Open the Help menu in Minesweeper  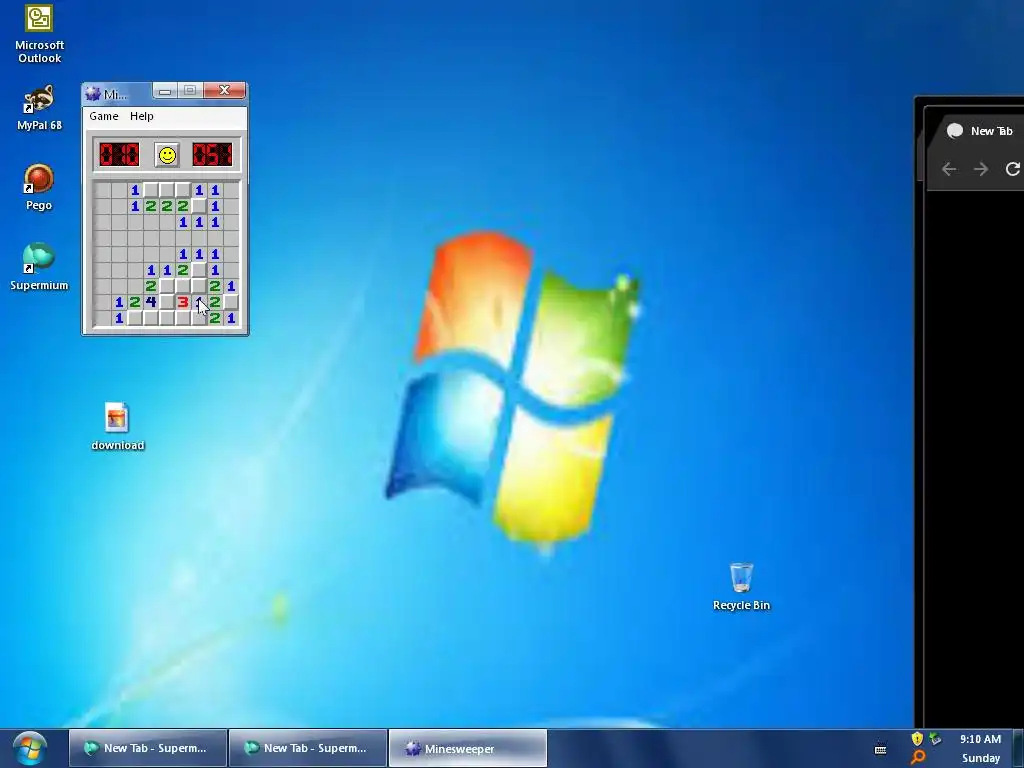pyautogui.click(x=142, y=116)
